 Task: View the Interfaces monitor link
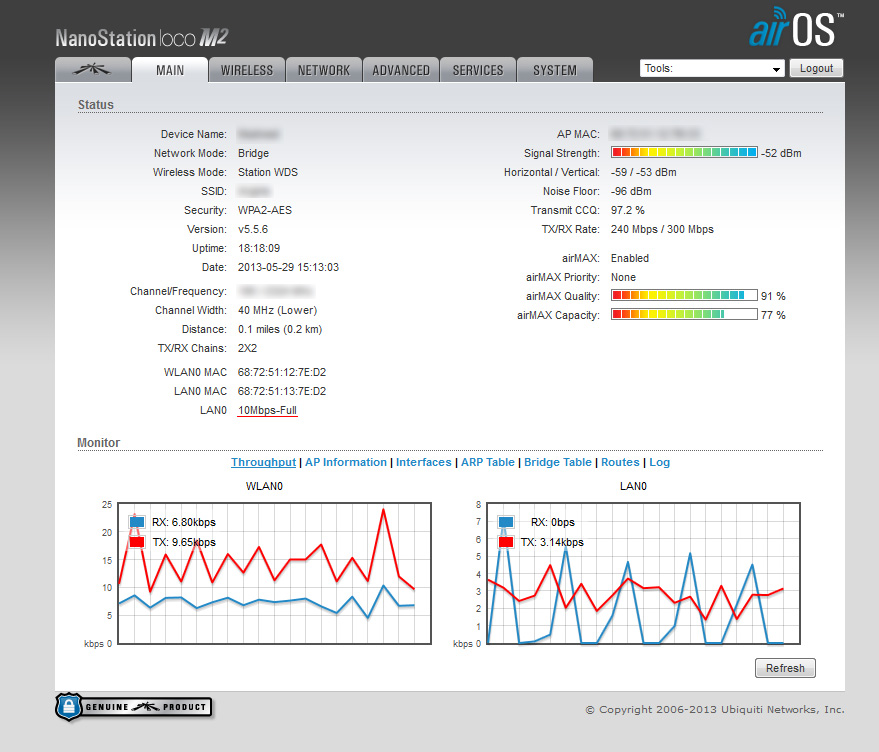(x=424, y=462)
